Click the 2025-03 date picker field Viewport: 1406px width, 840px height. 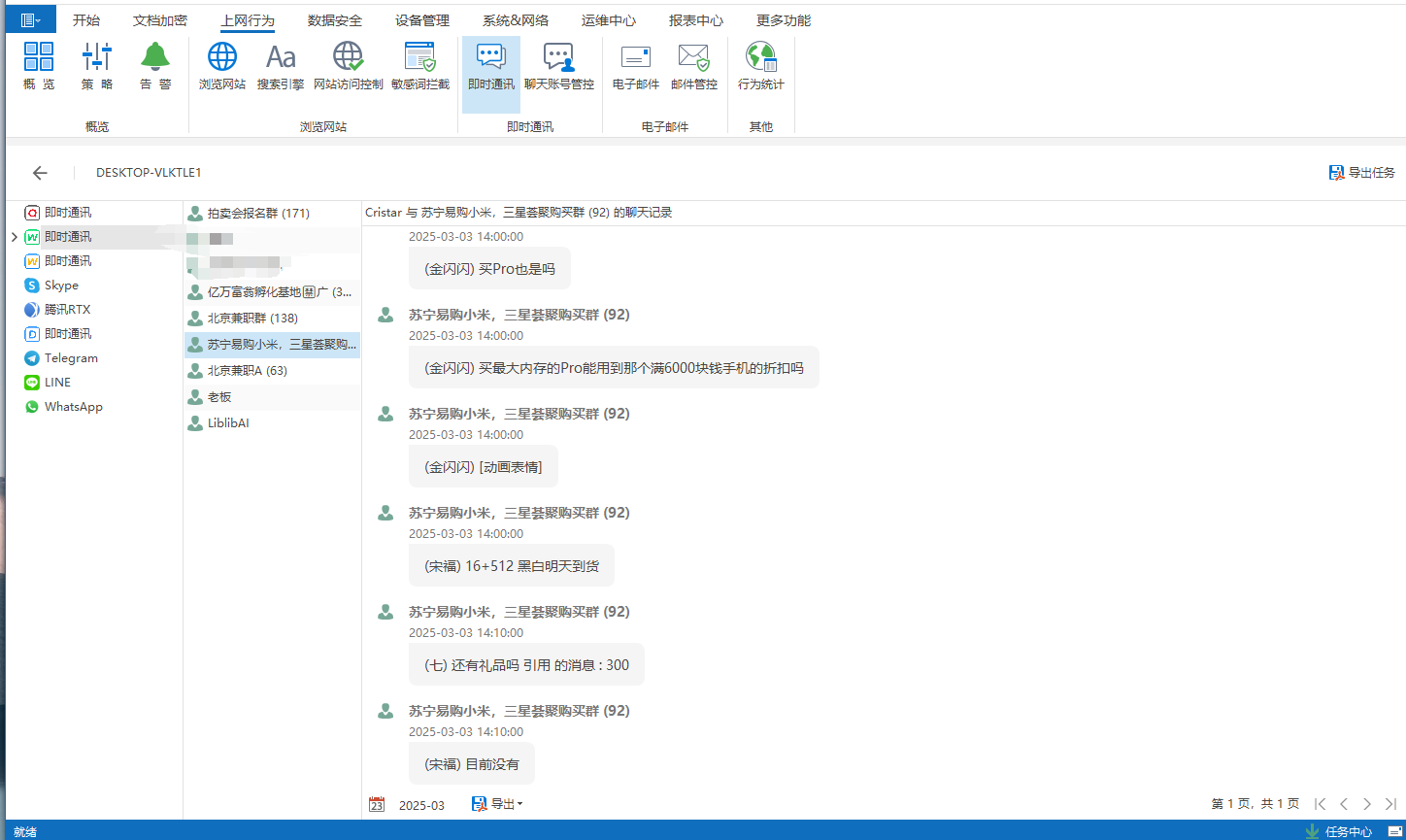pyautogui.click(x=421, y=805)
